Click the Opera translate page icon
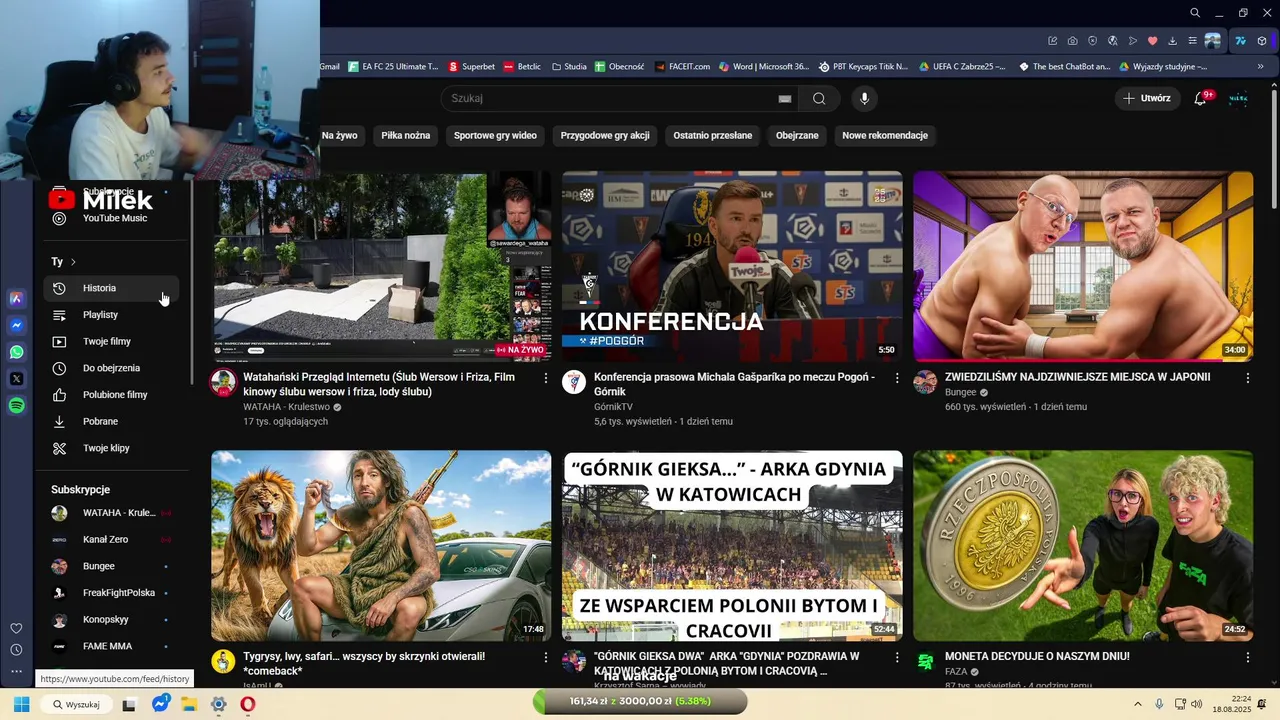The width and height of the screenshot is (1280, 720). (1113, 41)
